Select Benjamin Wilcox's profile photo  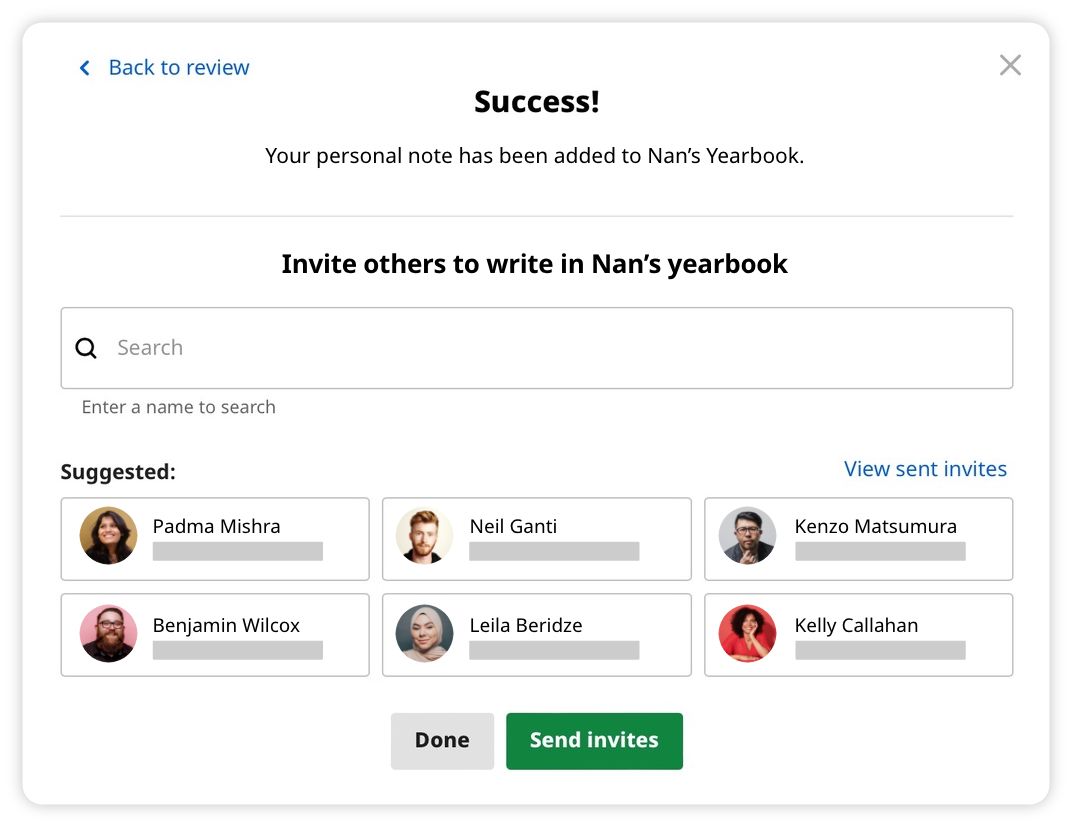click(x=108, y=634)
